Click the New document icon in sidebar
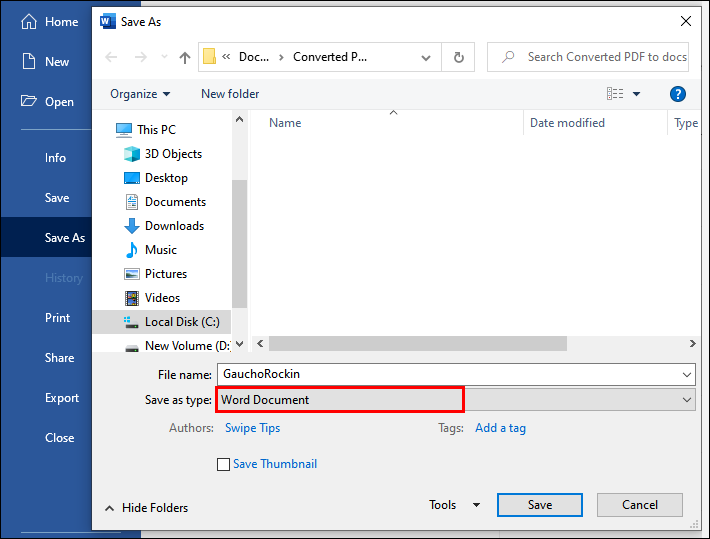 pos(29,61)
